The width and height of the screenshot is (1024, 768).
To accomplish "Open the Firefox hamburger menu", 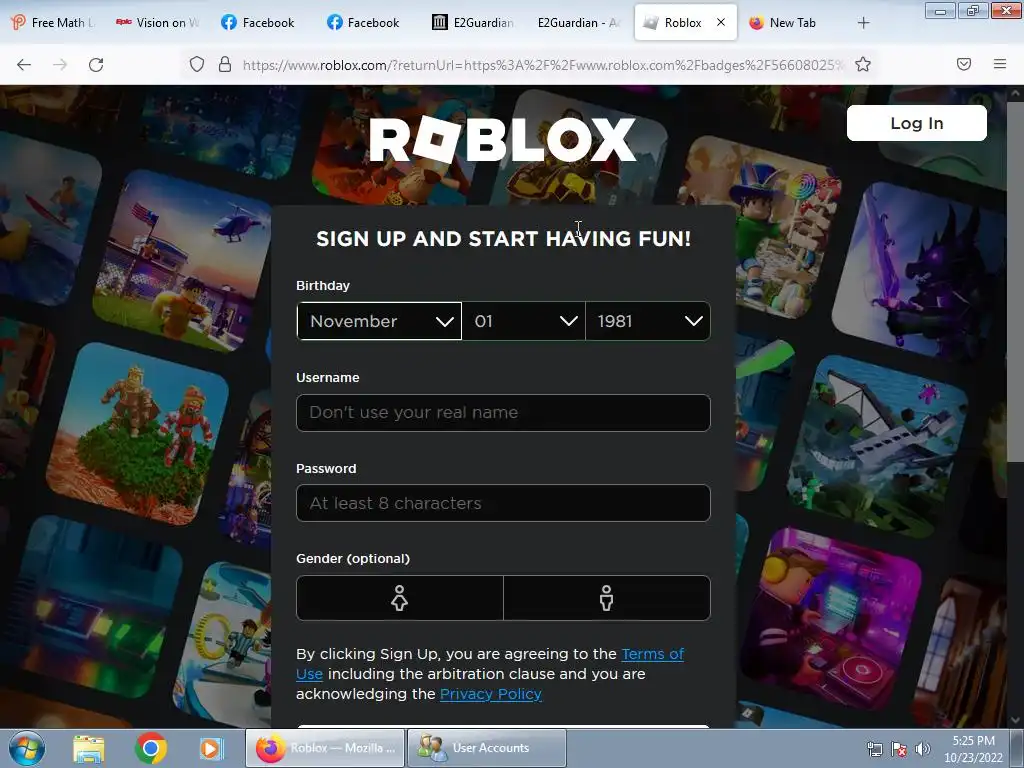I will (x=1000, y=64).
